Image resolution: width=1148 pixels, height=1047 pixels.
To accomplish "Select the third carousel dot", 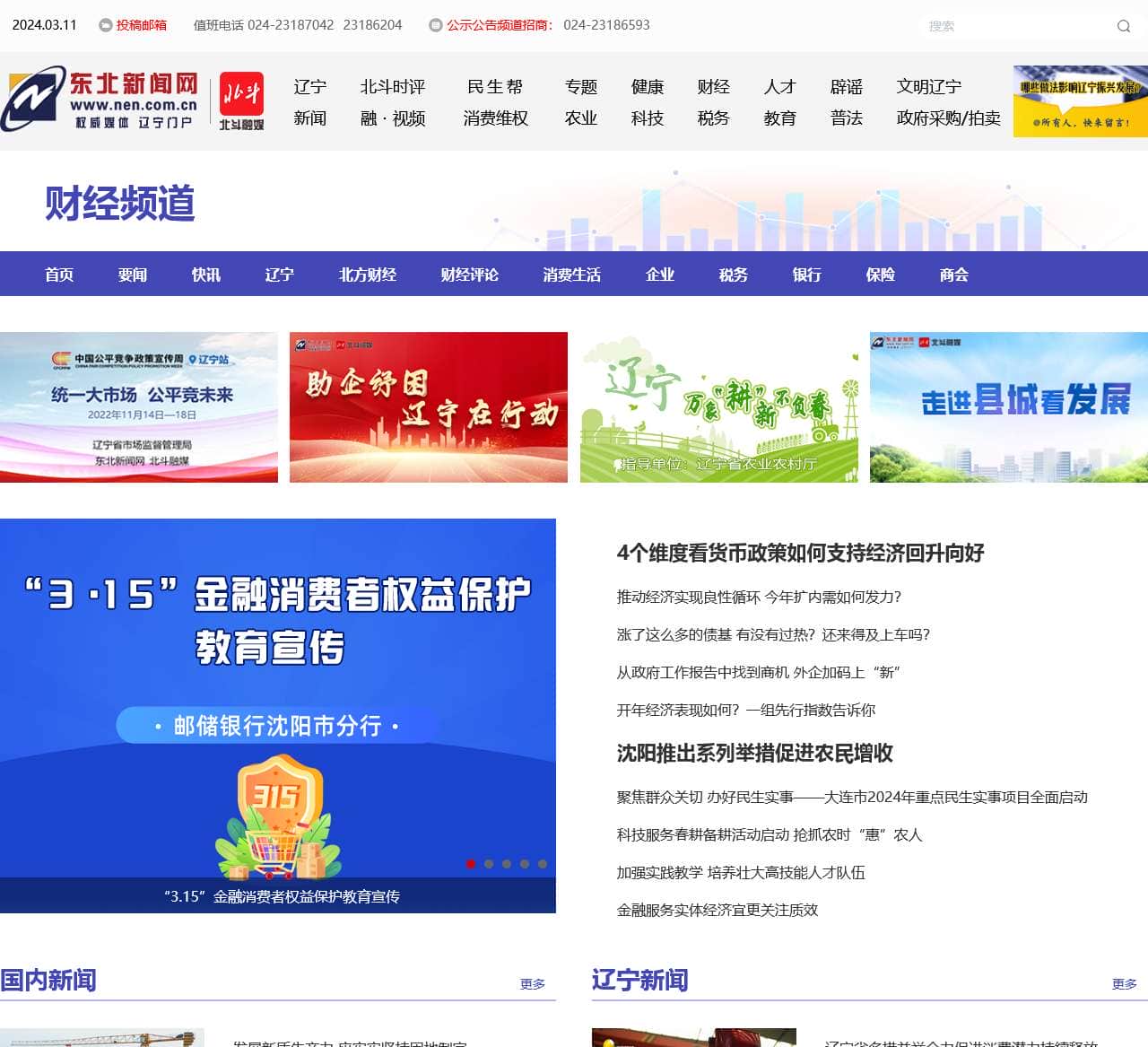I will 506,865.
